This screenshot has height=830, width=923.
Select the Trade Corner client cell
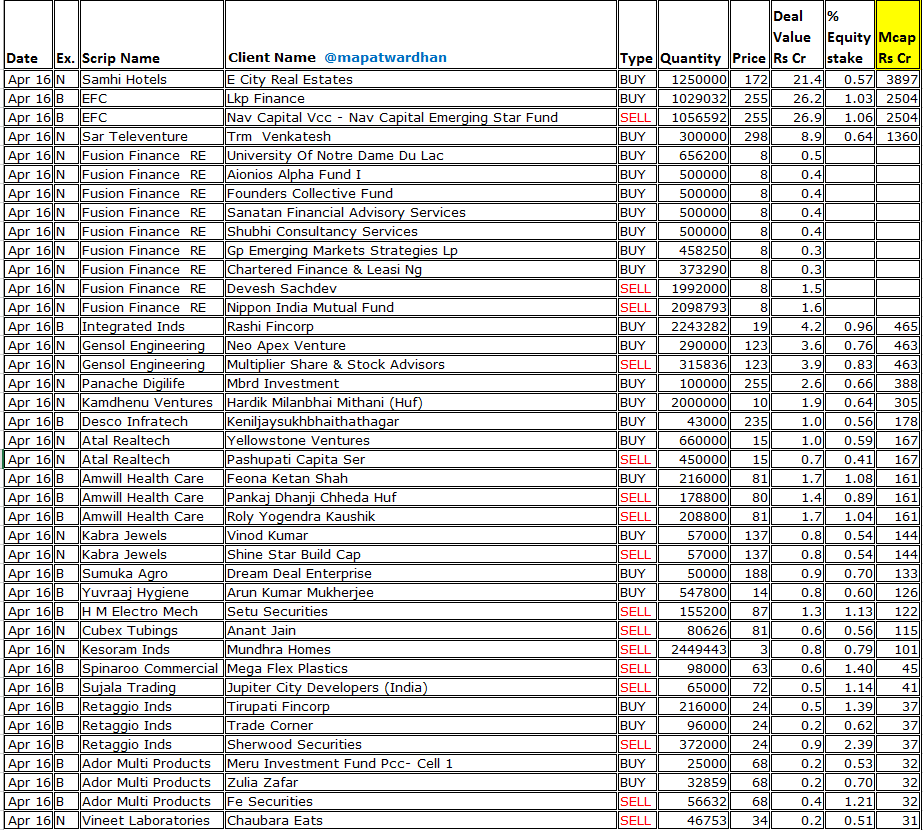pyautogui.click(x=421, y=725)
